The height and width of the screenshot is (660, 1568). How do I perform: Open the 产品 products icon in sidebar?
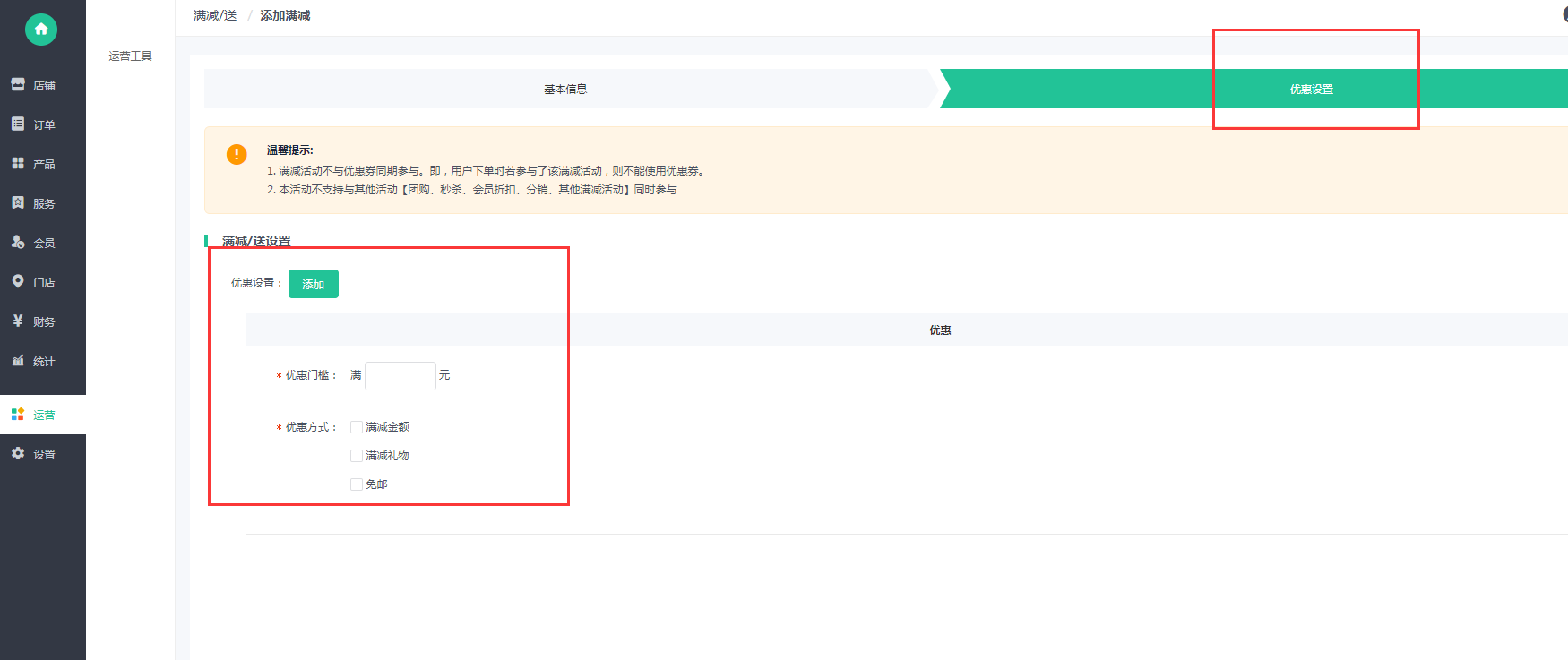(x=18, y=163)
